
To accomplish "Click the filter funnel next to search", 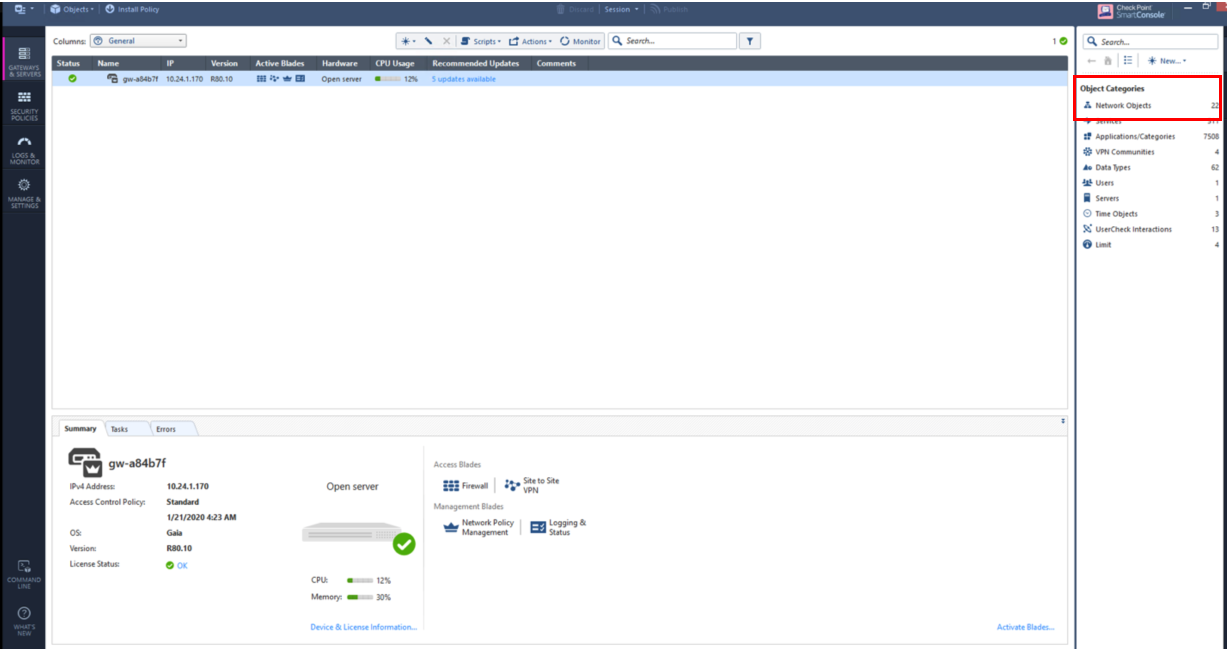I will click(x=749, y=41).
